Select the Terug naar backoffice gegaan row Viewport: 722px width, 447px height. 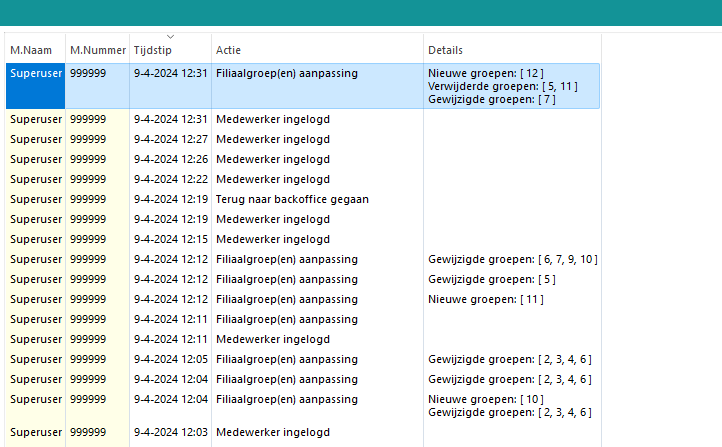click(x=303, y=199)
